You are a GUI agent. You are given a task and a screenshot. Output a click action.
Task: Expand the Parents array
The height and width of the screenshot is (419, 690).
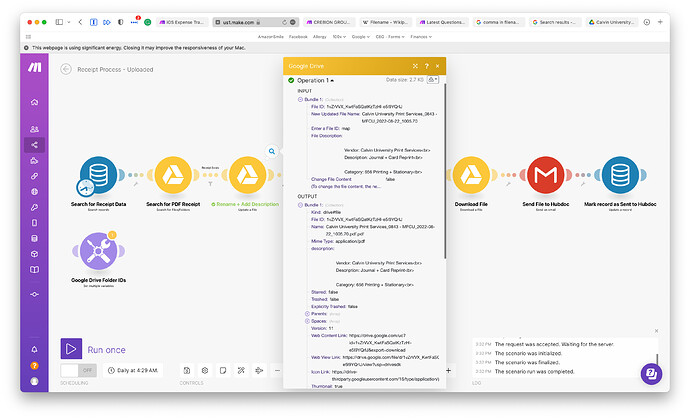pyautogui.click(x=307, y=314)
